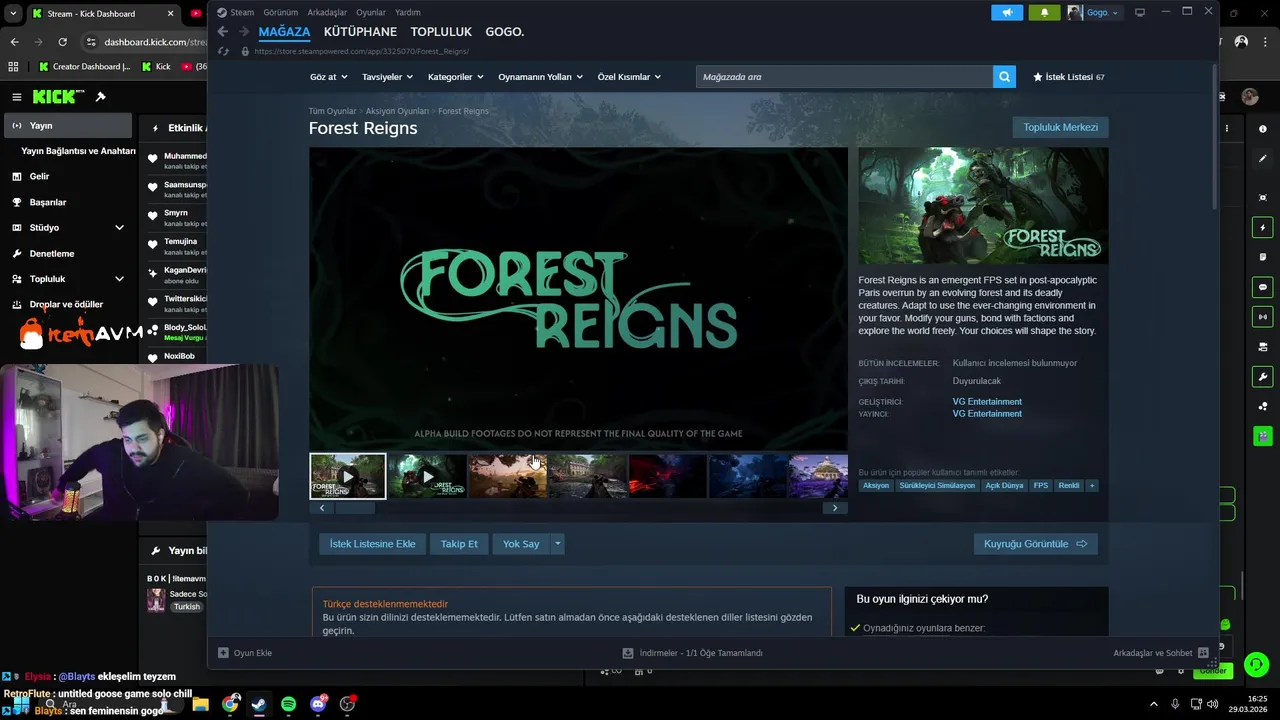Open the GOGO. profile tab
Screen dimensions: 1280x720
point(504,32)
